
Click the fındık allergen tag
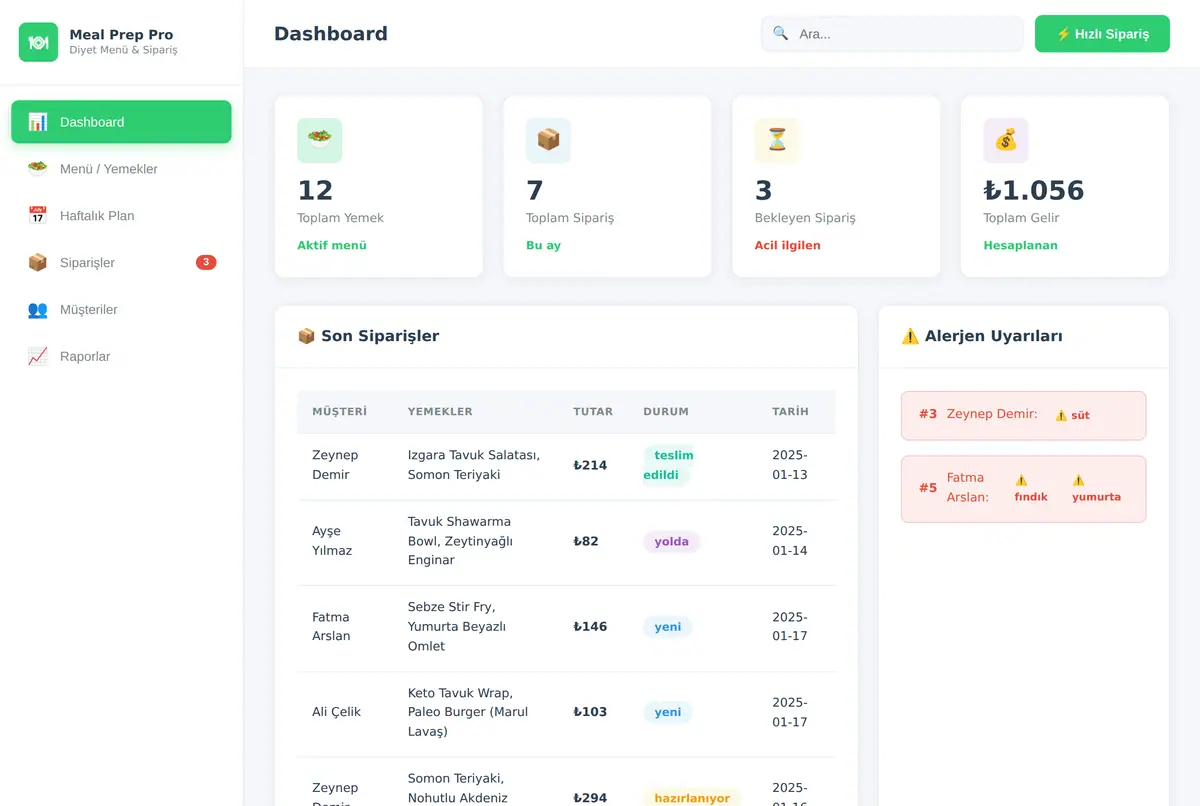coord(1031,488)
